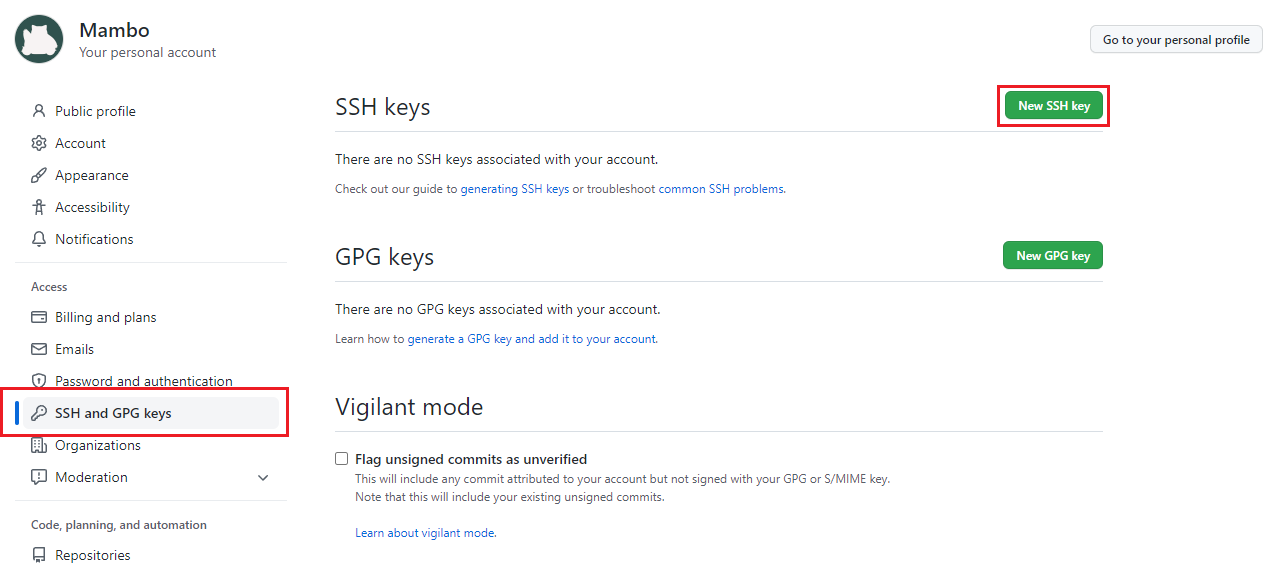This screenshot has width=1287, height=568.
Task: Click the Emails envelope icon
Action: (x=39, y=349)
